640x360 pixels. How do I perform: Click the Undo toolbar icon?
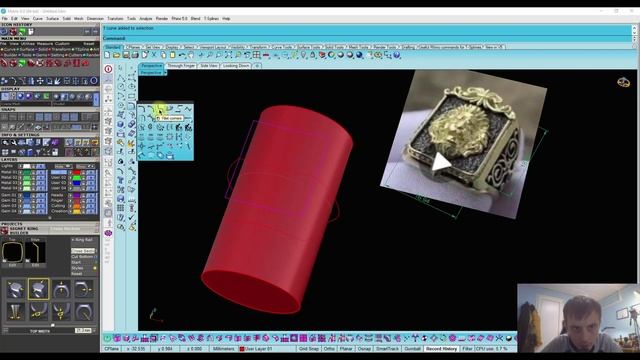tap(182, 55)
